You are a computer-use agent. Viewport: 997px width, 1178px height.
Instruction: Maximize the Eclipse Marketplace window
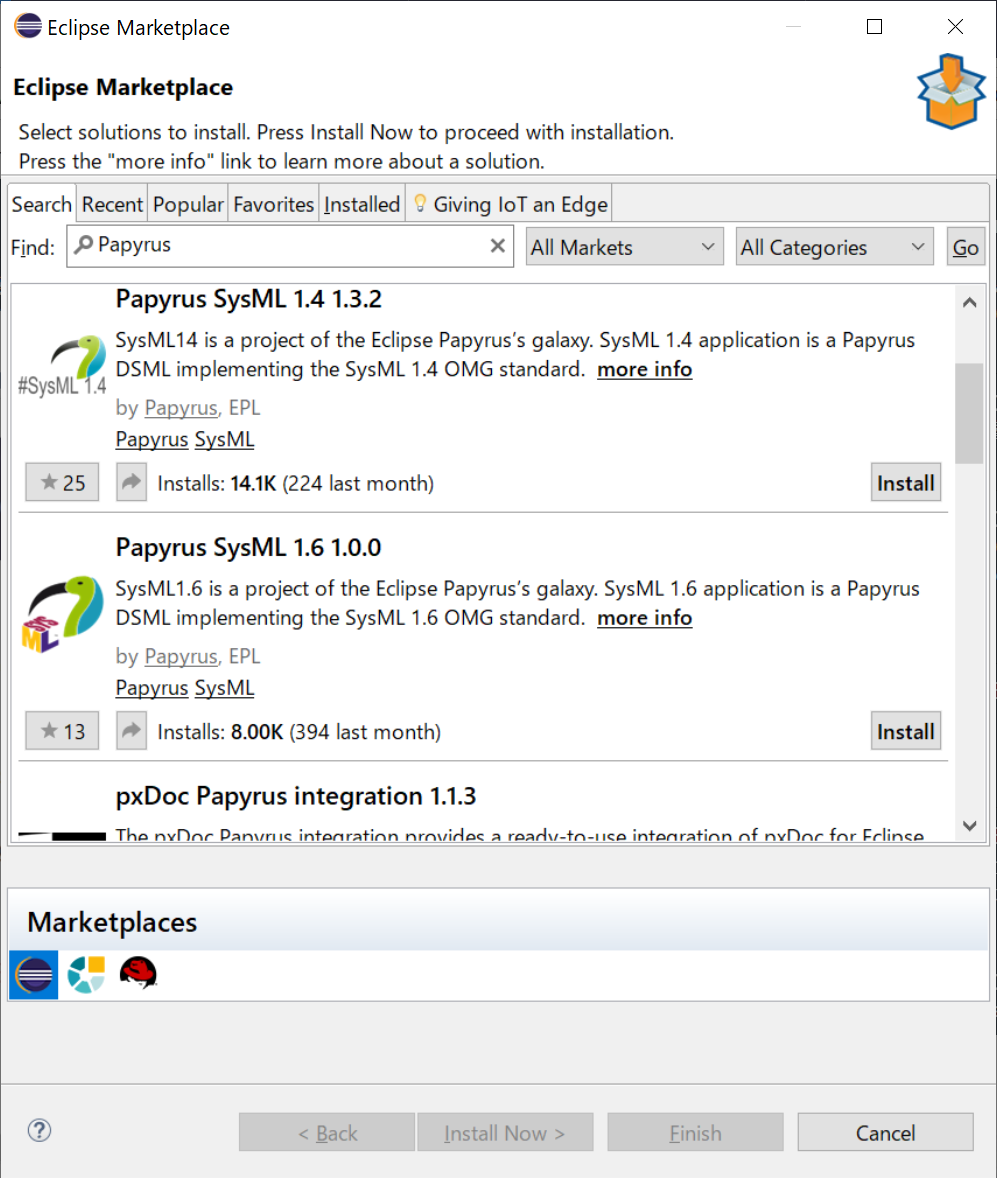pos(875,27)
